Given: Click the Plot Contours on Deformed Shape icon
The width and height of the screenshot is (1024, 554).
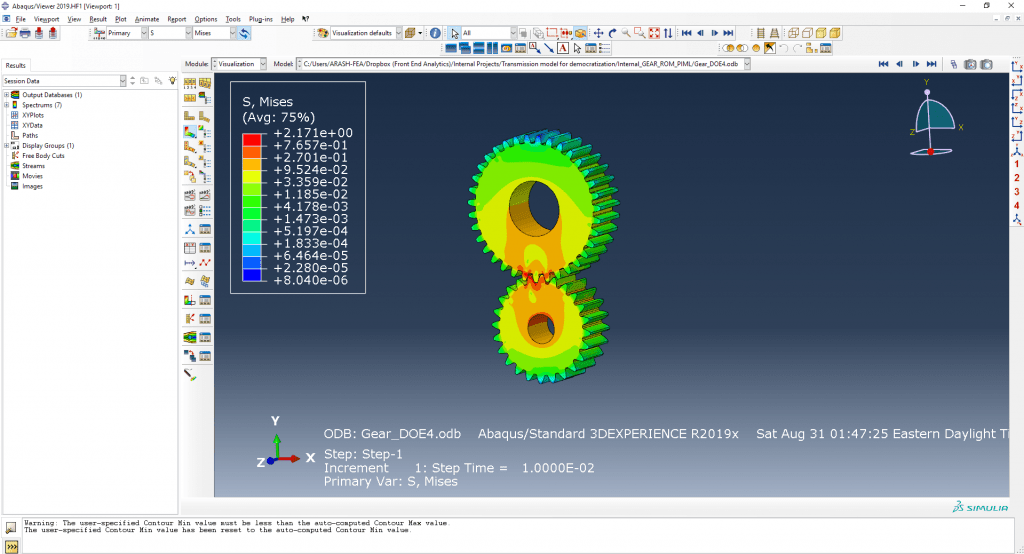Looking at the screenshot, I should [x=189, y=132].
